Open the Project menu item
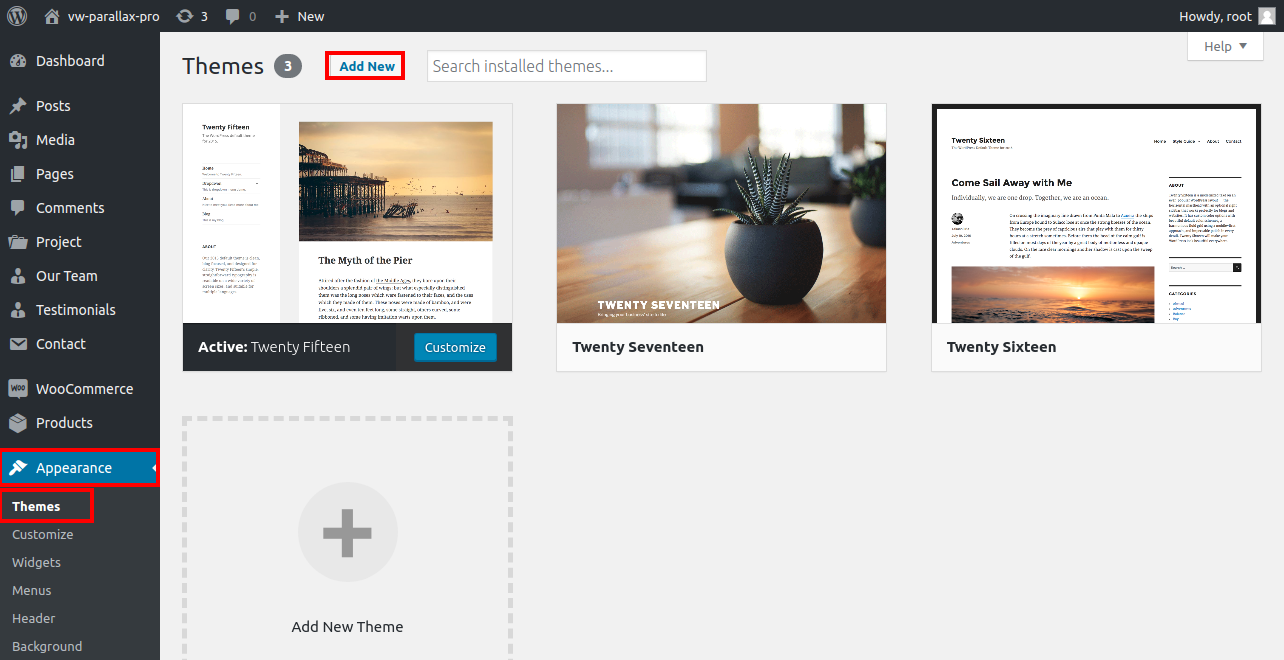 coord(80,242)
